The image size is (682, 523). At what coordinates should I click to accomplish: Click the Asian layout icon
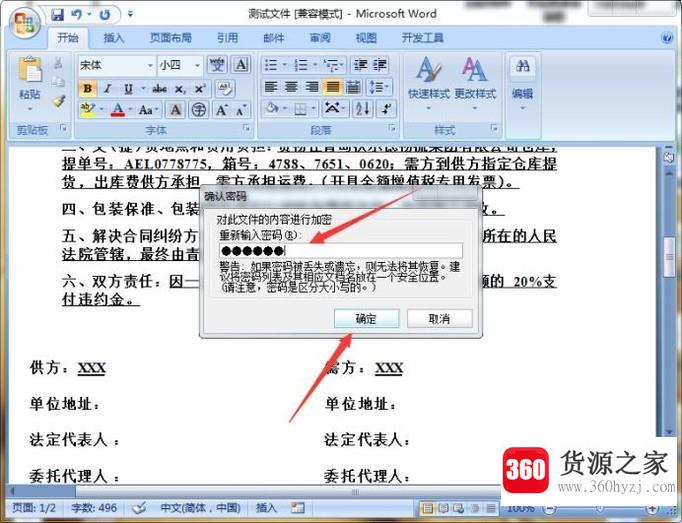coord(334,108)
